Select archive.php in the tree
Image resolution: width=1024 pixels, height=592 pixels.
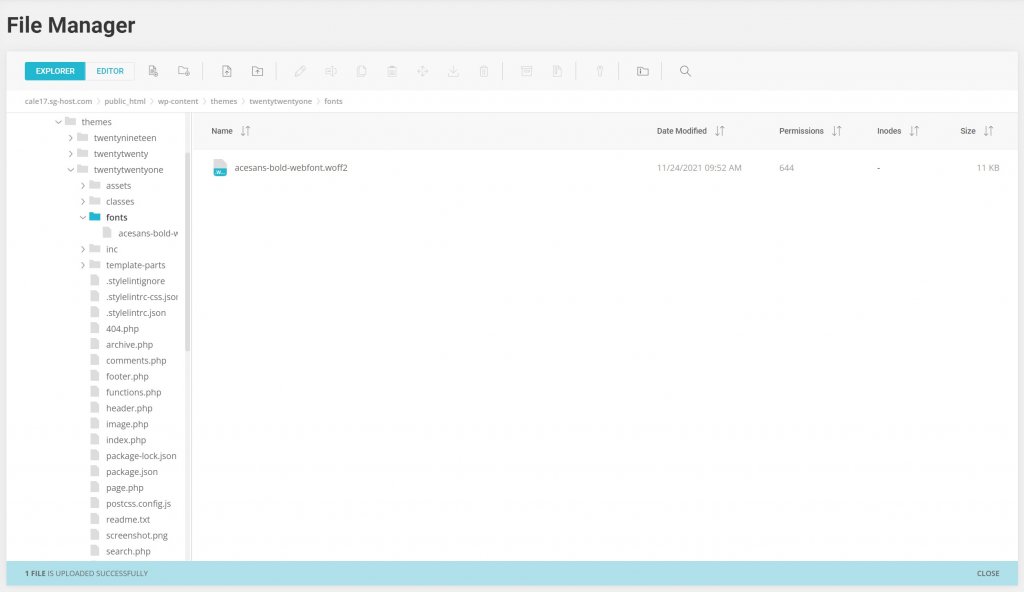coord(129,344)
